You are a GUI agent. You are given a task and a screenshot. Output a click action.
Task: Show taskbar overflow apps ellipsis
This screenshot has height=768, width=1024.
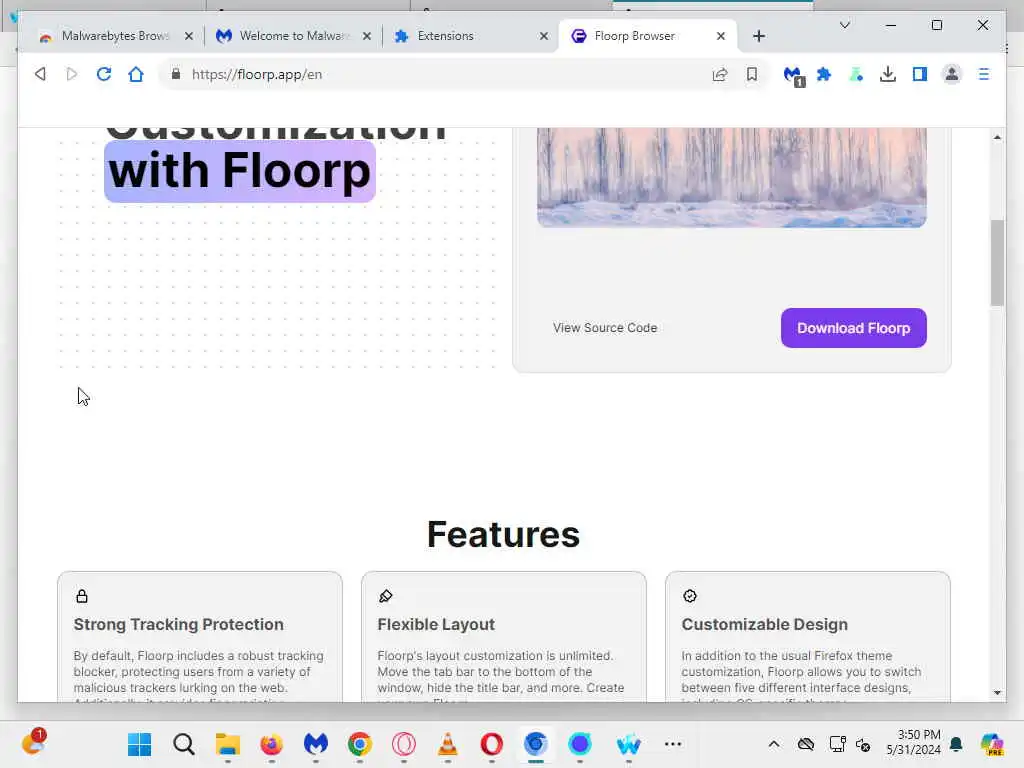pos(673,744)
